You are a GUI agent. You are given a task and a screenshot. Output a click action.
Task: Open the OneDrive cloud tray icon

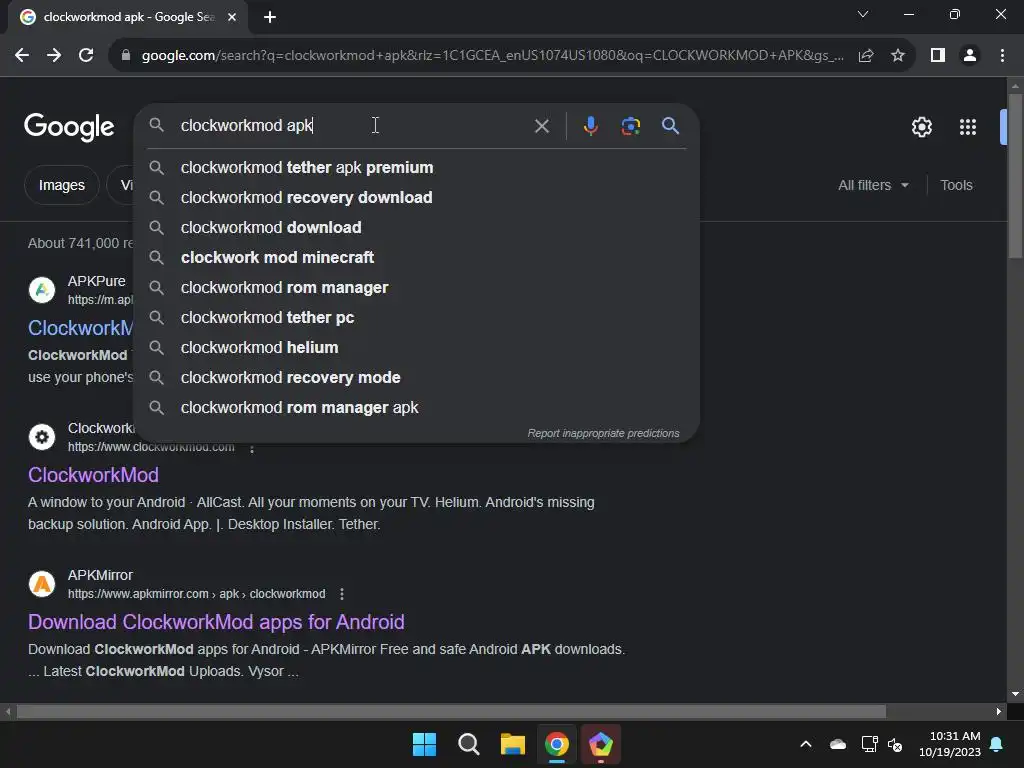pyautogui.click(x=838, y=744)
